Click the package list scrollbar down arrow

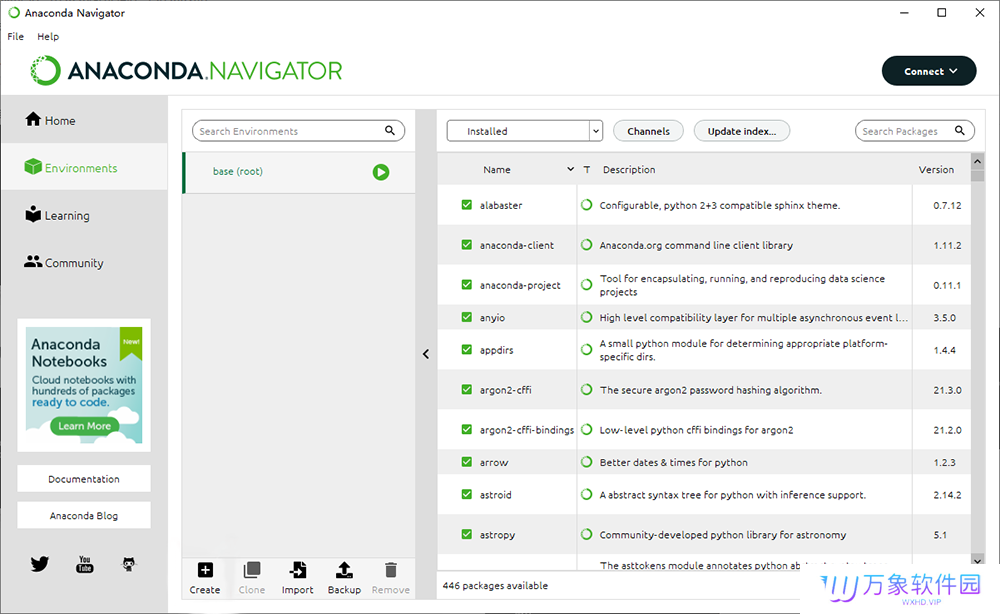978,560
